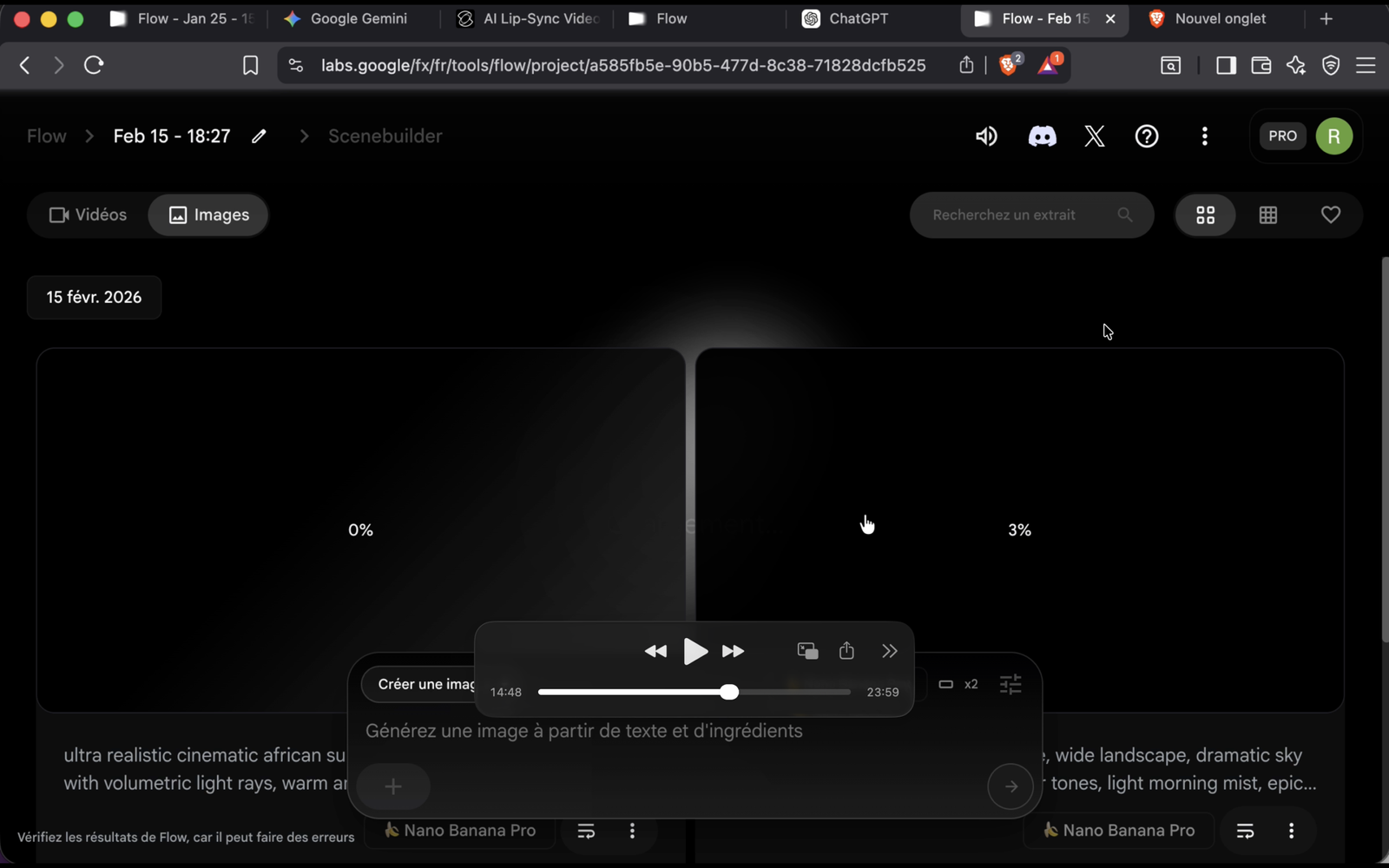Viewport: 1389px width, 868px height.
Task: Open the help question mark icon
Action: (x=1147, y=136)
